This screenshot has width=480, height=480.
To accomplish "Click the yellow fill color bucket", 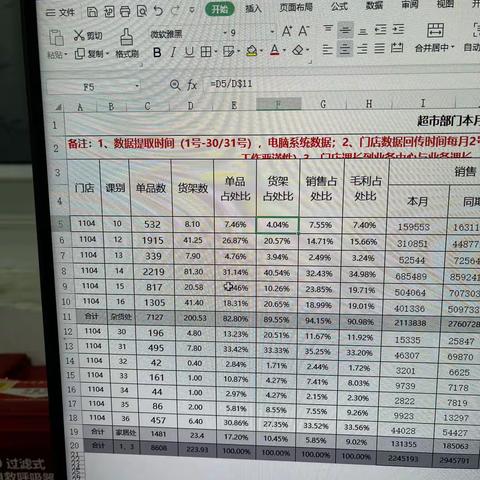I will 252,51.
